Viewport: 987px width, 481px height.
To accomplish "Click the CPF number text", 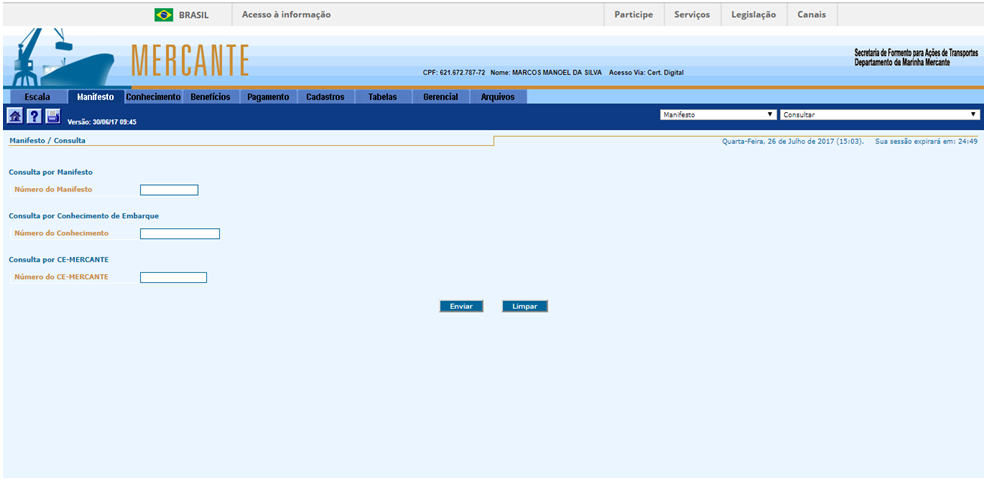I will pos(454,72).
